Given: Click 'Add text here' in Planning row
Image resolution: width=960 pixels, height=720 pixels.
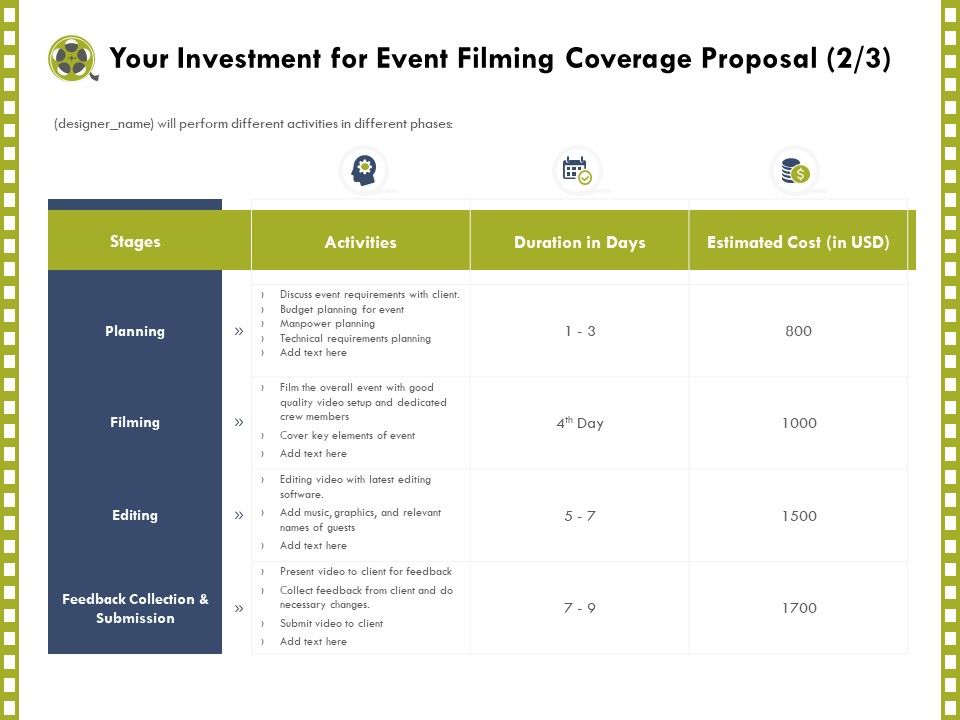Looking at the screenshot, I should coord(313,353).
